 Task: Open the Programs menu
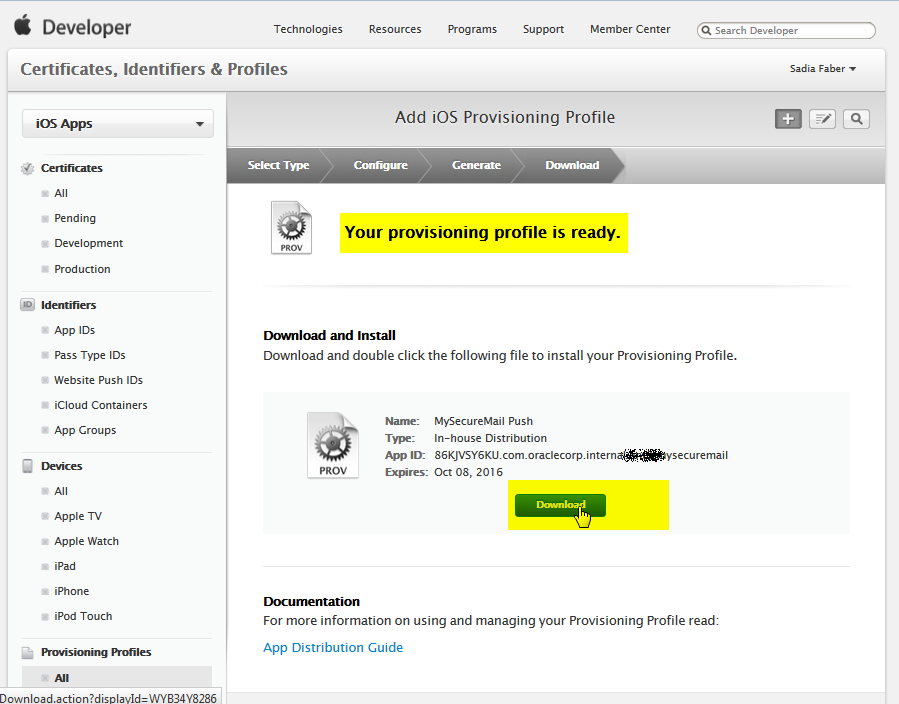pos(472,29)
